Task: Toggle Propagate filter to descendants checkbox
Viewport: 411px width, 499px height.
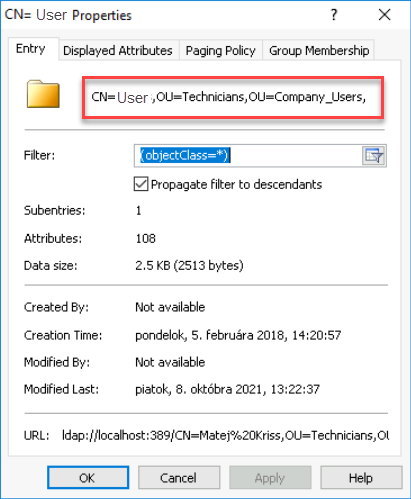Action: [x=141, y=184]
